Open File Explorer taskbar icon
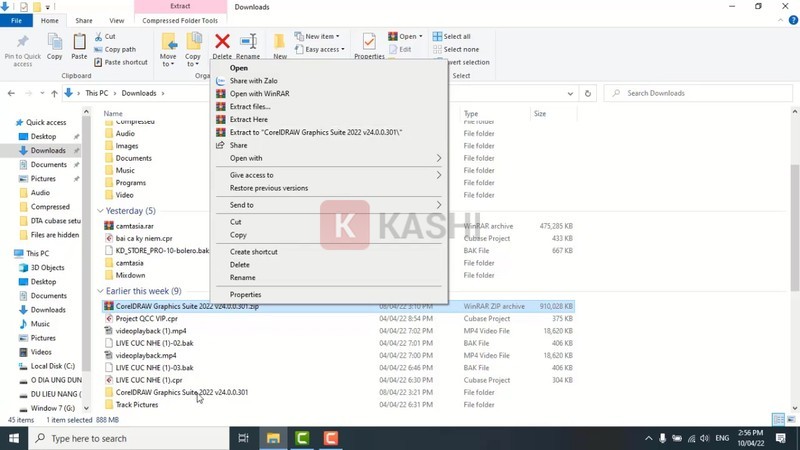This screenshot has width=800, height=450. [x=273, y=438]
